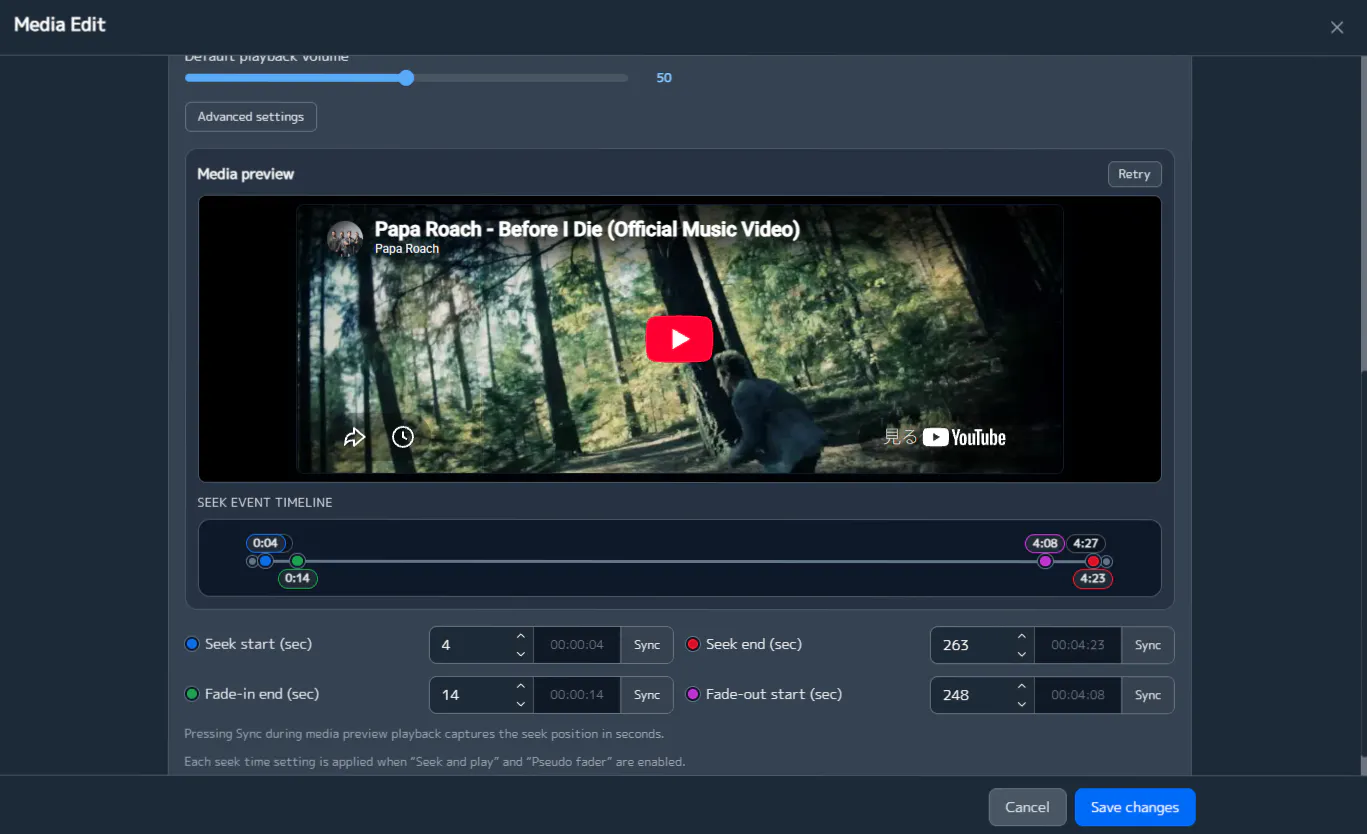
Task: Click the 4:27 timeline label
Action: coord(1086,543)
